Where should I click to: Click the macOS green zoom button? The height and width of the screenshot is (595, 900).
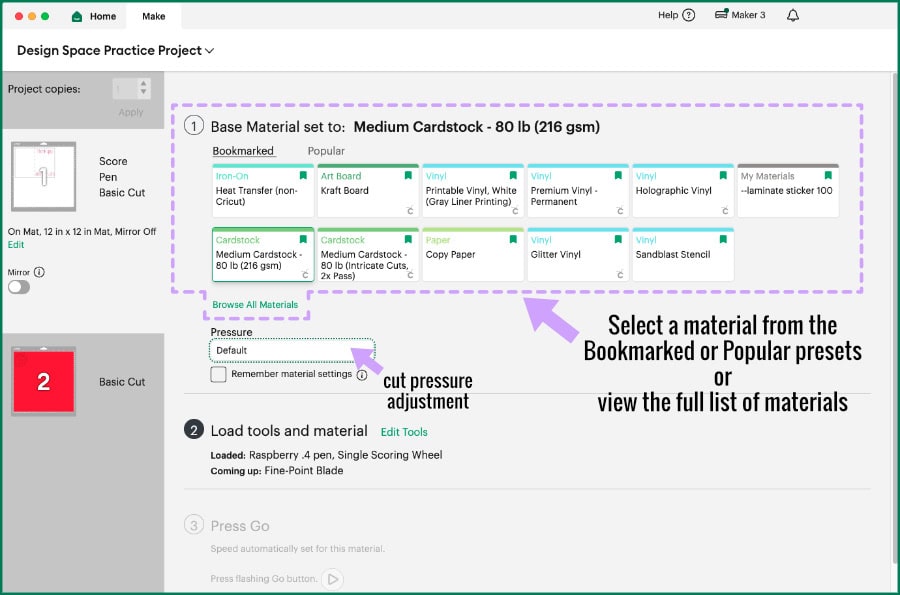45,16
